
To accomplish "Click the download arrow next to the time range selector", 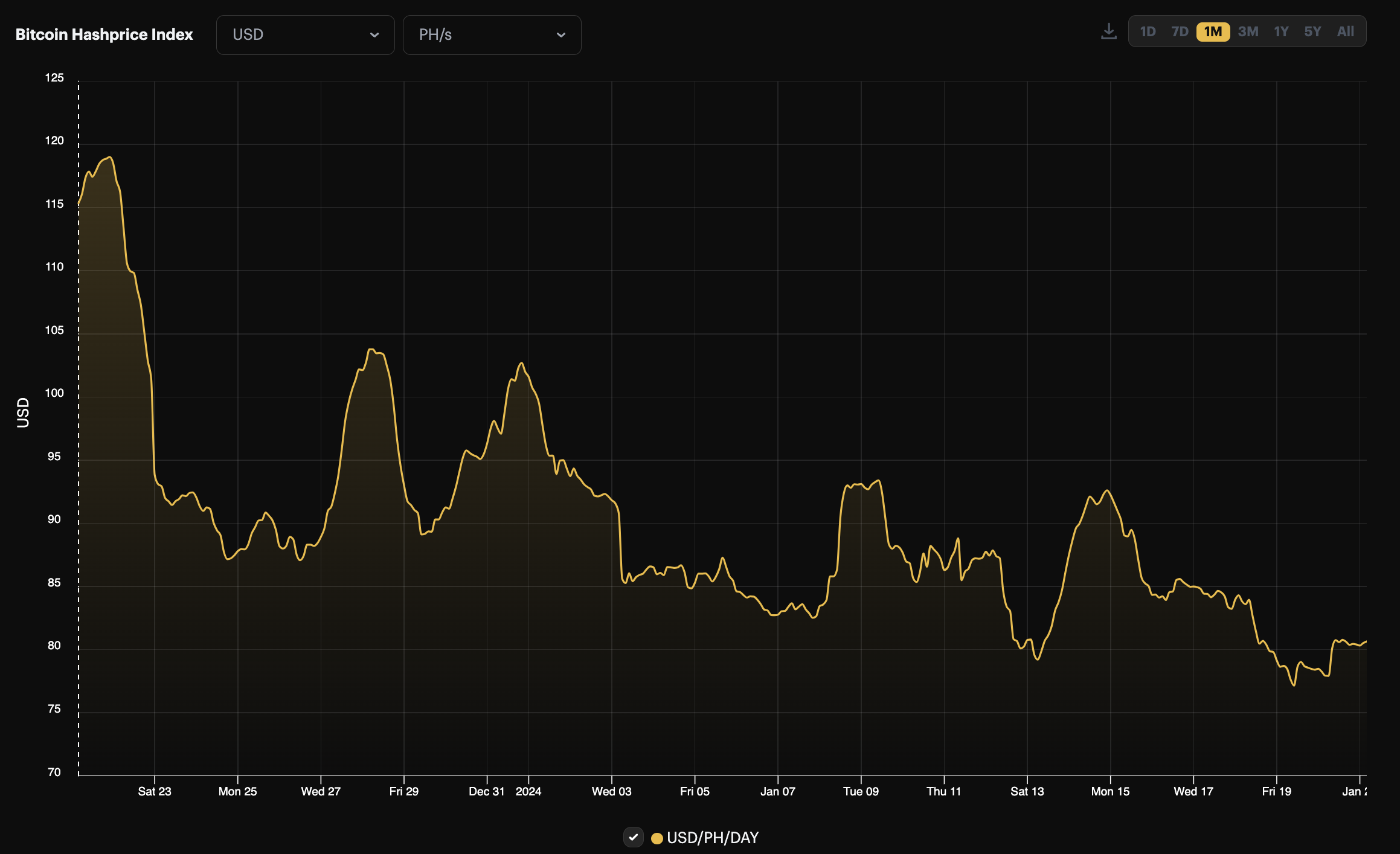I will click(1109, 31).
